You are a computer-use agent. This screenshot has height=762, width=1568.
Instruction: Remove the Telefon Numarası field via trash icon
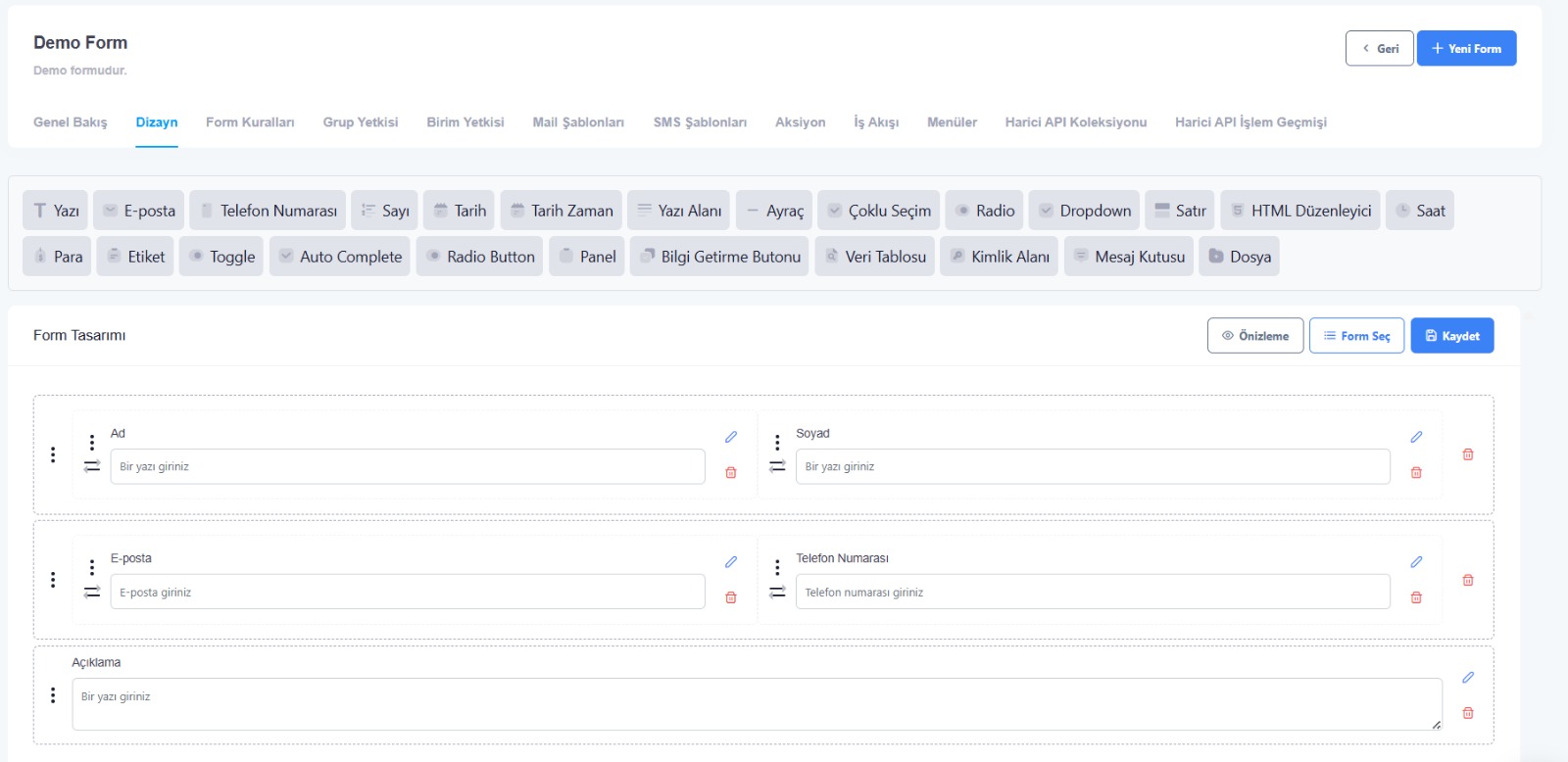(1415, 597)
